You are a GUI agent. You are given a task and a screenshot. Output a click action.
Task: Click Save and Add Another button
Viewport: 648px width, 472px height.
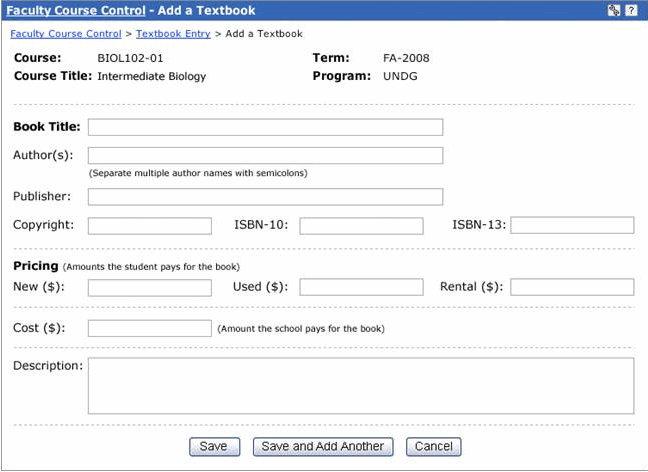point(323,447)
